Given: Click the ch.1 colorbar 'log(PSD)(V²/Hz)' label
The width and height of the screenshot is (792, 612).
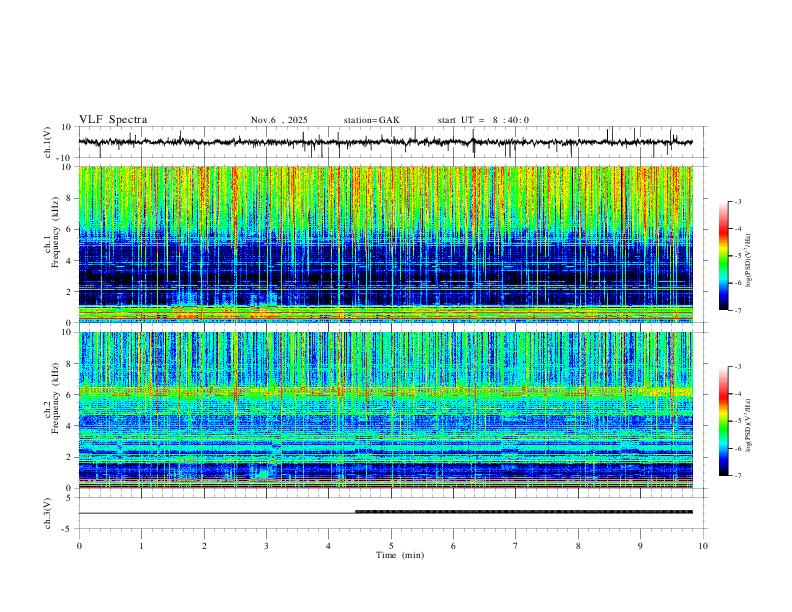Looking at the screenshot, I should pos(748,260).
